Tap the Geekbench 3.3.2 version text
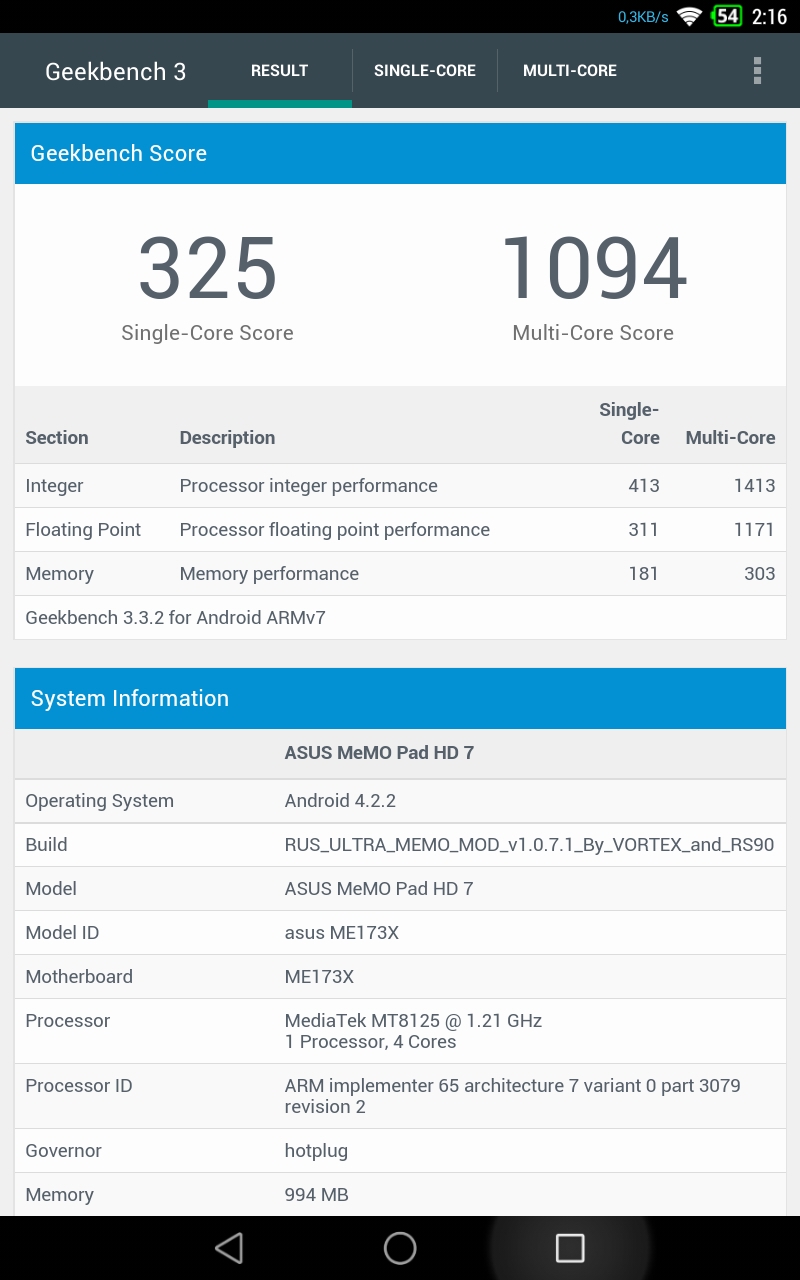Viewport: 800px width, 1280px height. point(175,618)
